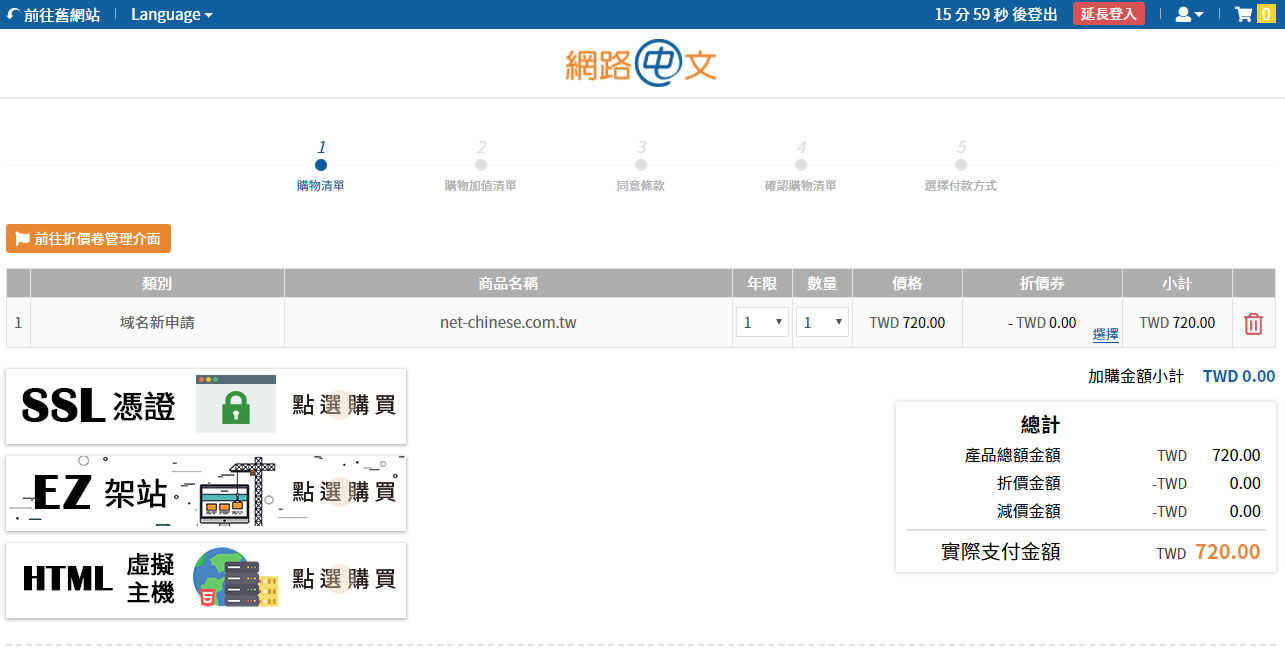Image resolution: width=1285 pixels, height=650 pixels.
Task: Click the 價格 column header
Action: (907, 284)
